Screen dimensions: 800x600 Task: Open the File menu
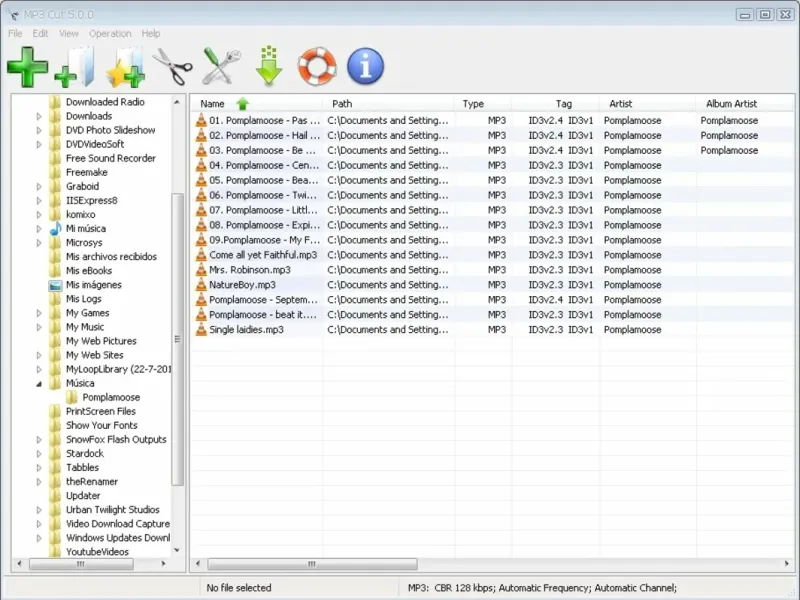[x=15, y=34]
